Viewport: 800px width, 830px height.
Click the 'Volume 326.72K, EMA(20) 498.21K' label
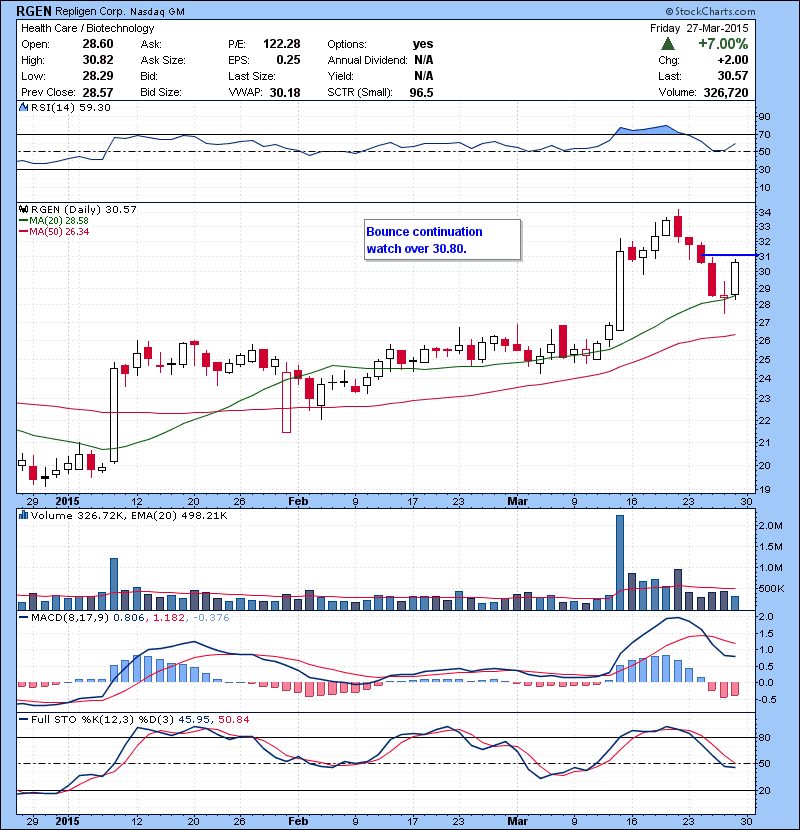coord(129,515)
